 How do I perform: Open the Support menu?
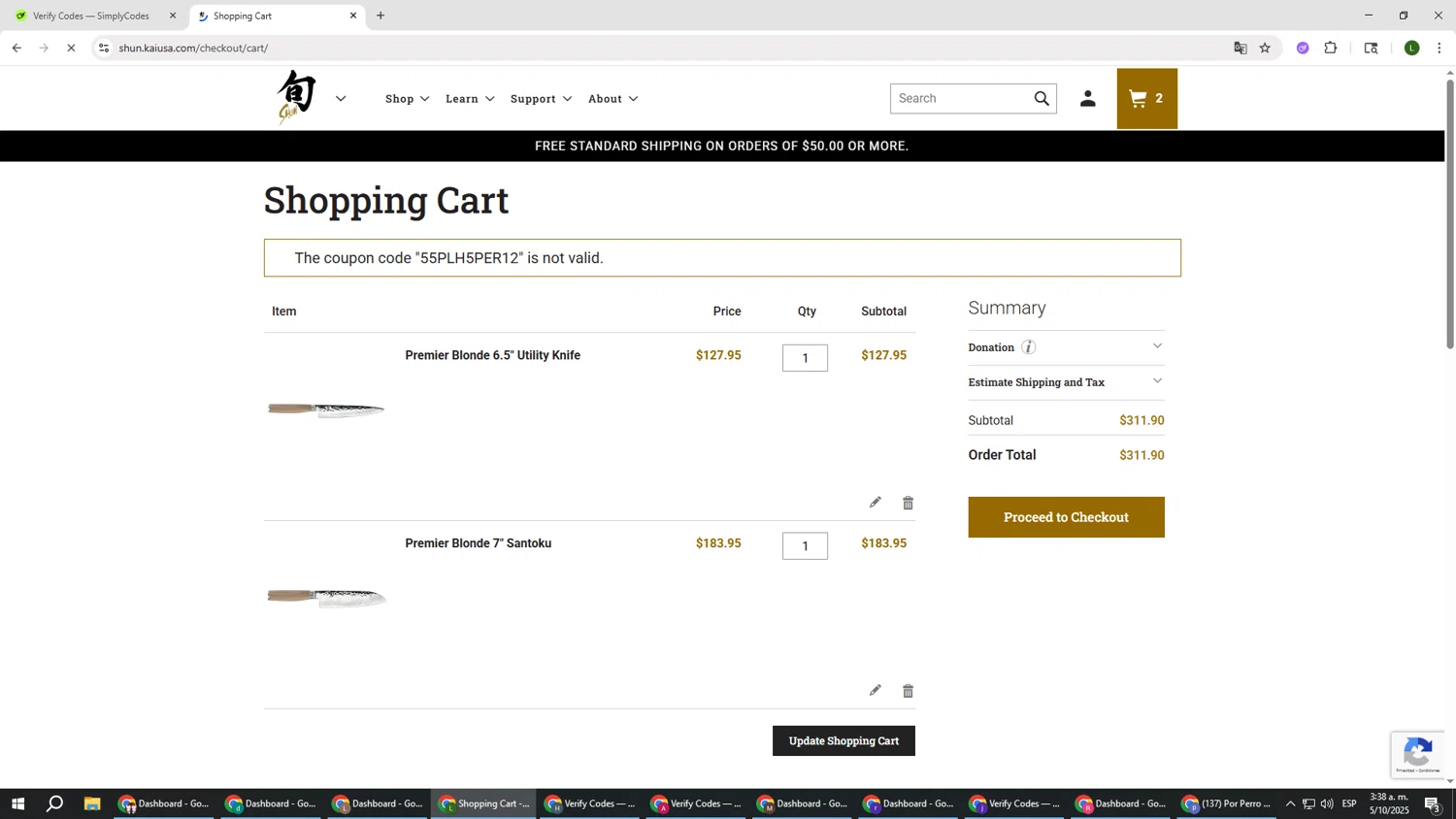(x=541, y=99)
